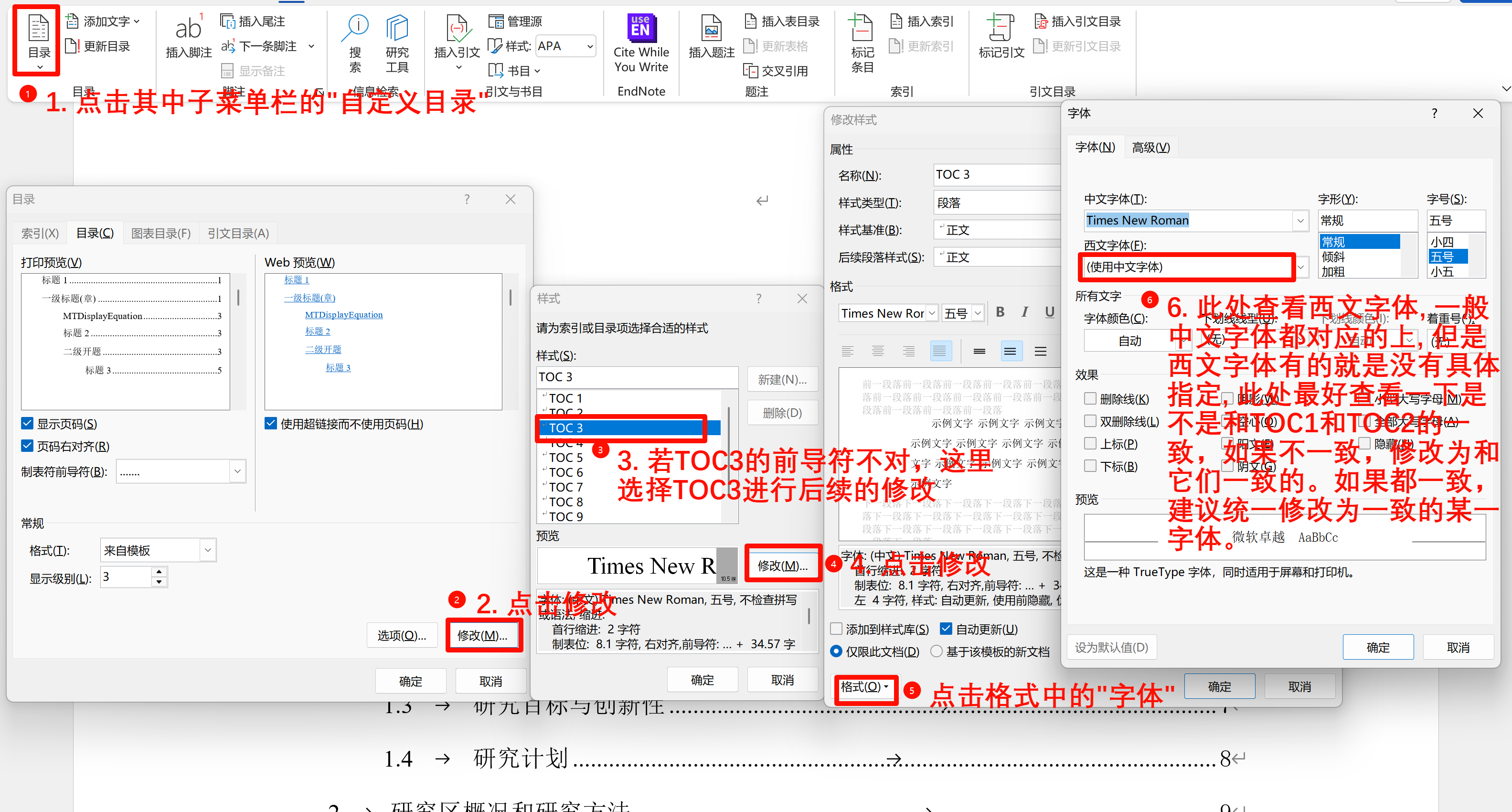Enable the 删除线 strikethrough checkbox
1512x812 pixels.
[x=1090, y=399]
